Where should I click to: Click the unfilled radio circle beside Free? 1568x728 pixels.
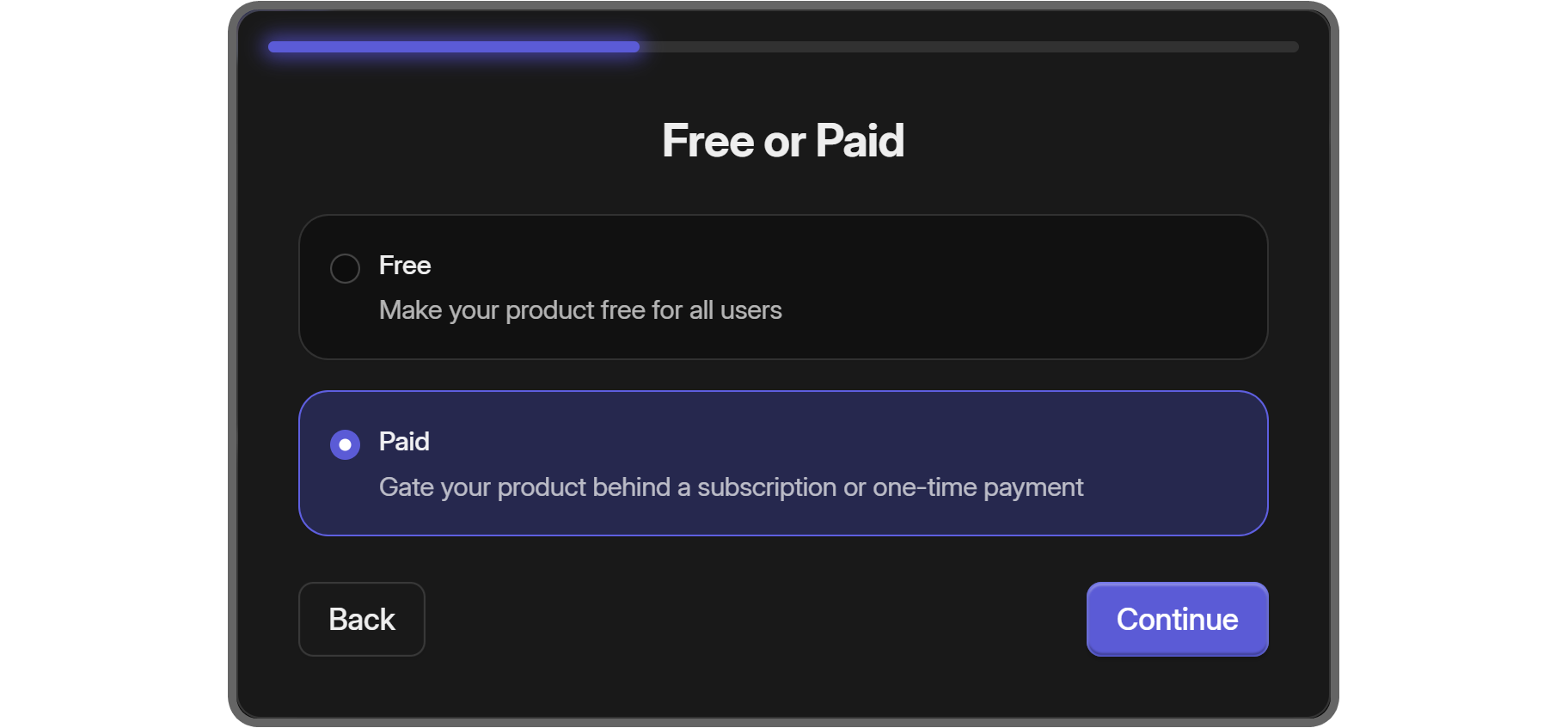click(x=345, y=268)
